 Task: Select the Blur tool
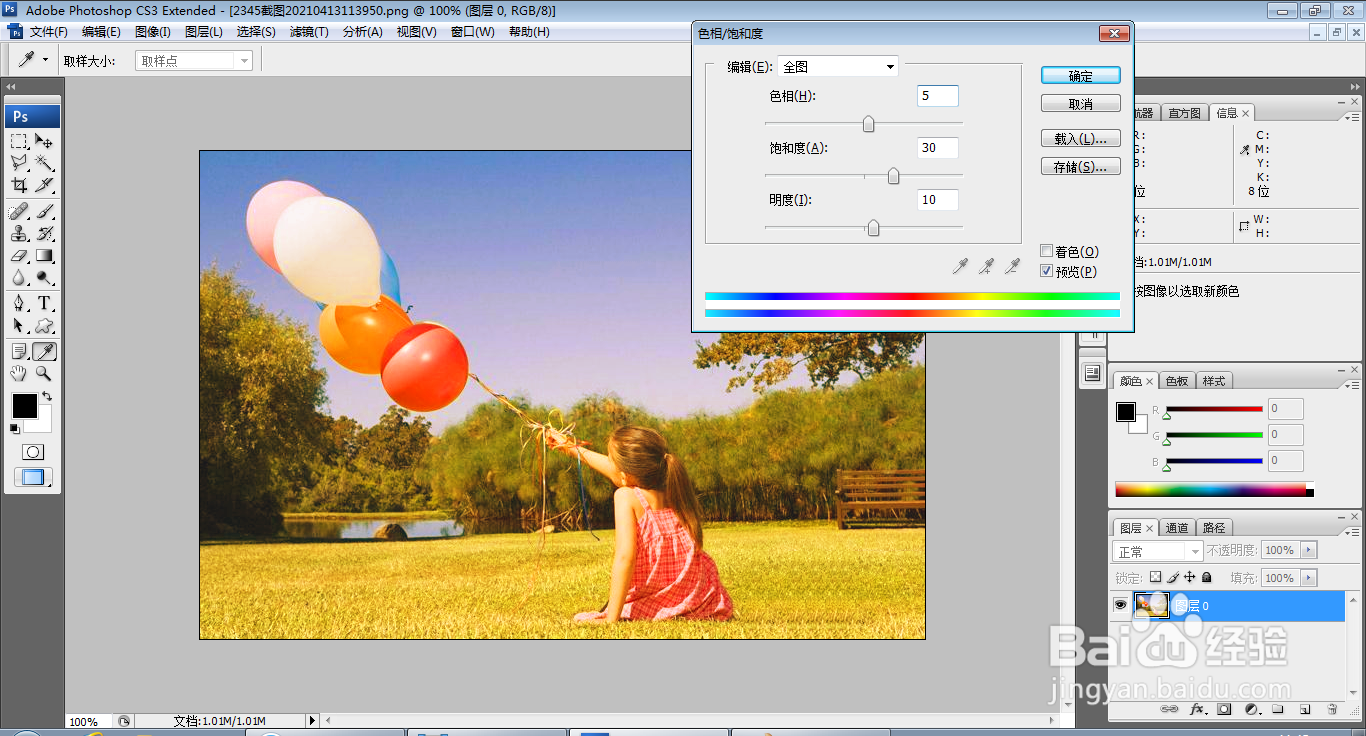[20, 277]
